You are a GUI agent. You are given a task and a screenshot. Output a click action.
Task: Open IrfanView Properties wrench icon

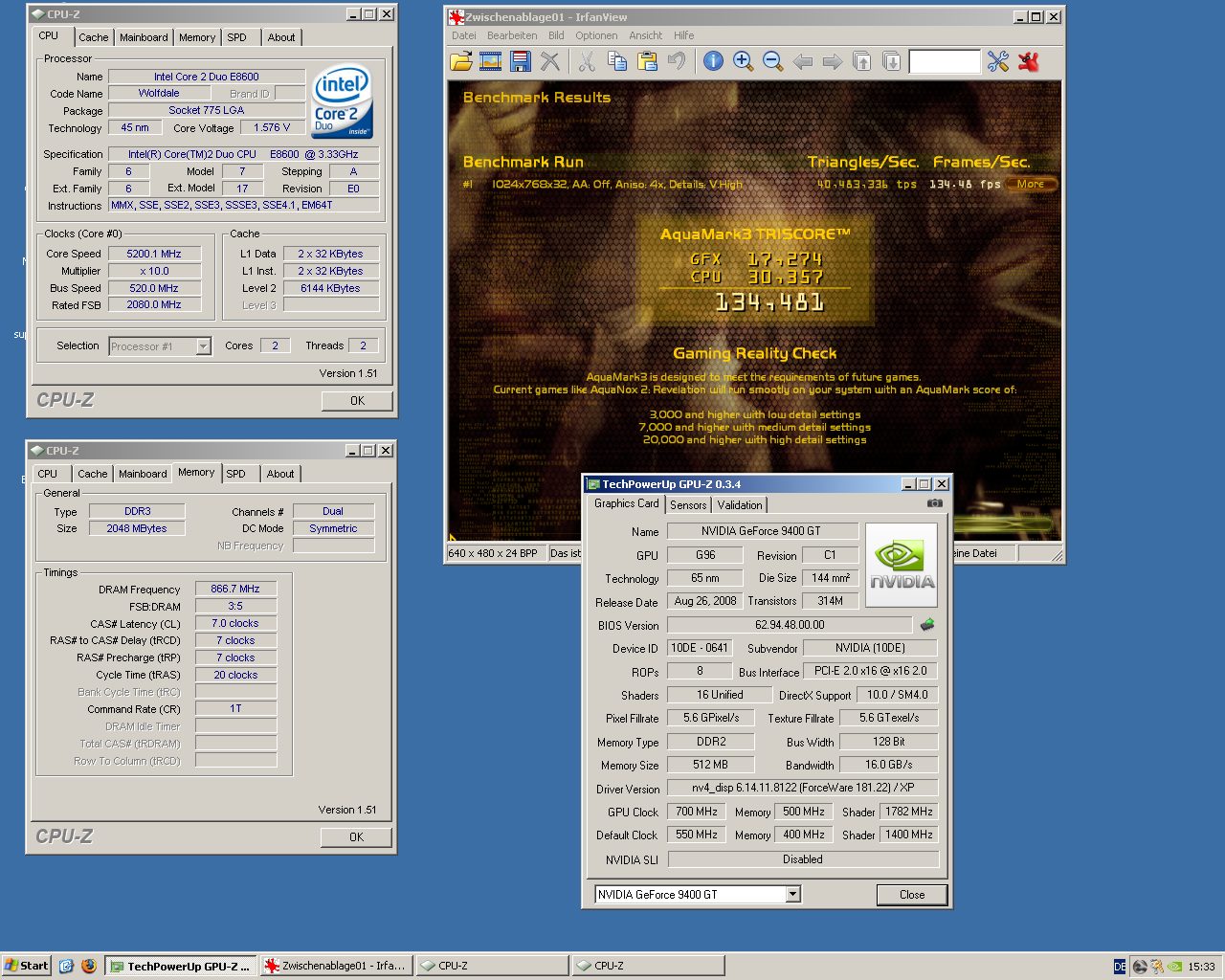(x=998, y=61)
